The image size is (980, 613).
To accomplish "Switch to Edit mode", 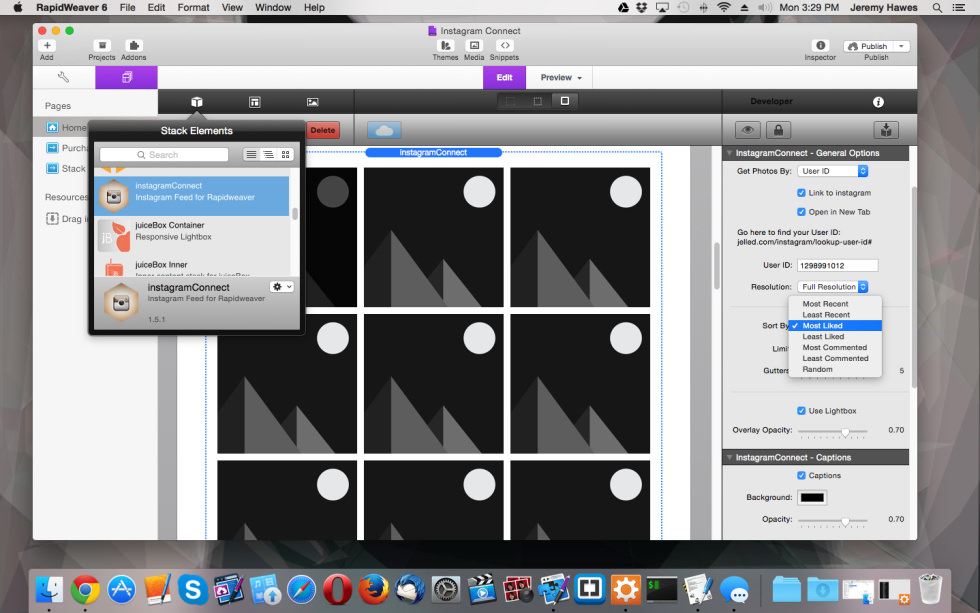I will 504,77.
